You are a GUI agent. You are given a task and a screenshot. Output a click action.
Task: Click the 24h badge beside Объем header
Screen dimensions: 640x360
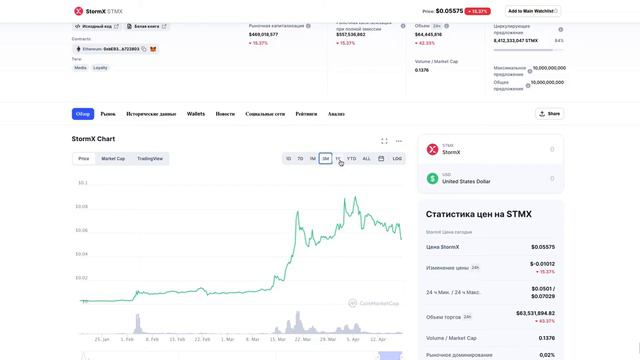click(437, 26)
